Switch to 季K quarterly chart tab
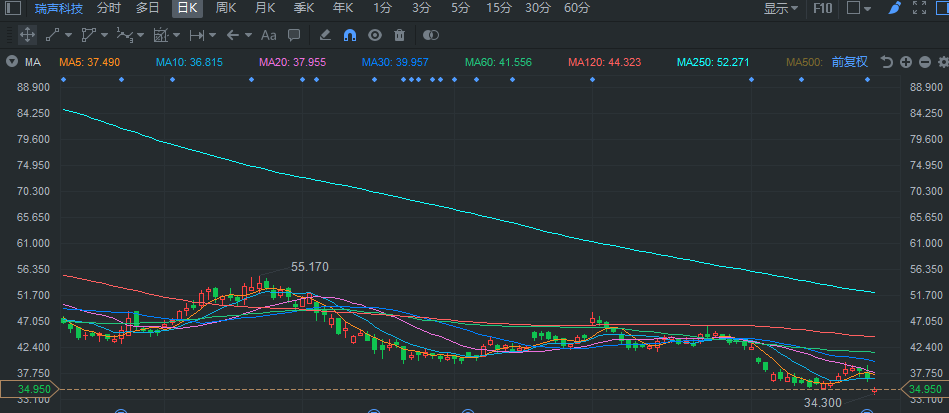 pyautogui.click(x=304, y=8)
